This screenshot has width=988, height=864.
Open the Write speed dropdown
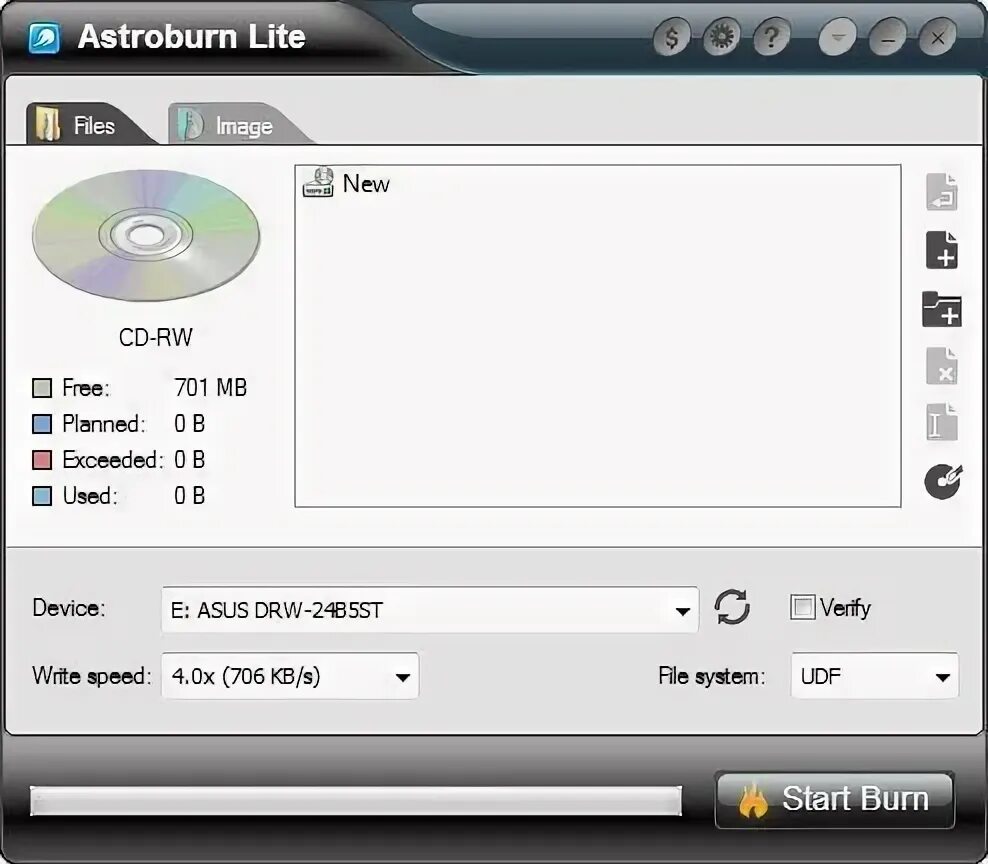pos(290,676)
